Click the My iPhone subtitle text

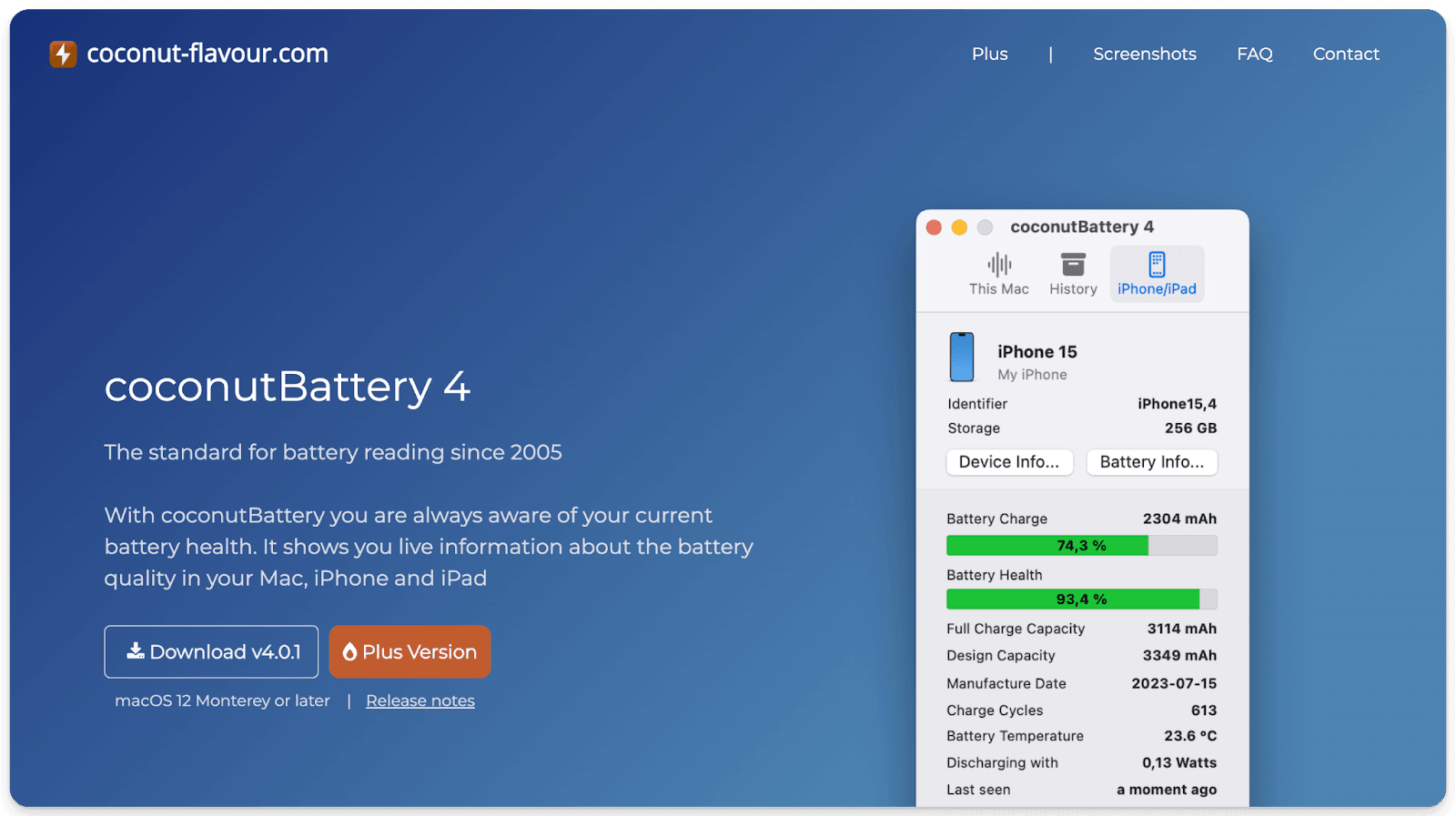click(1032, 375)
